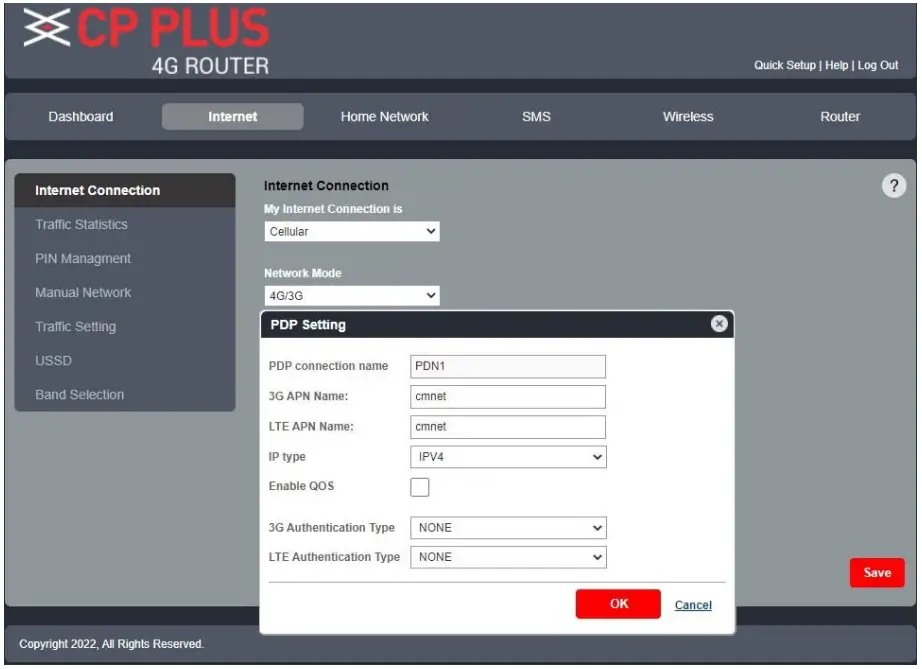
Task: Click the Log Out link
Action: pos(877,65)
